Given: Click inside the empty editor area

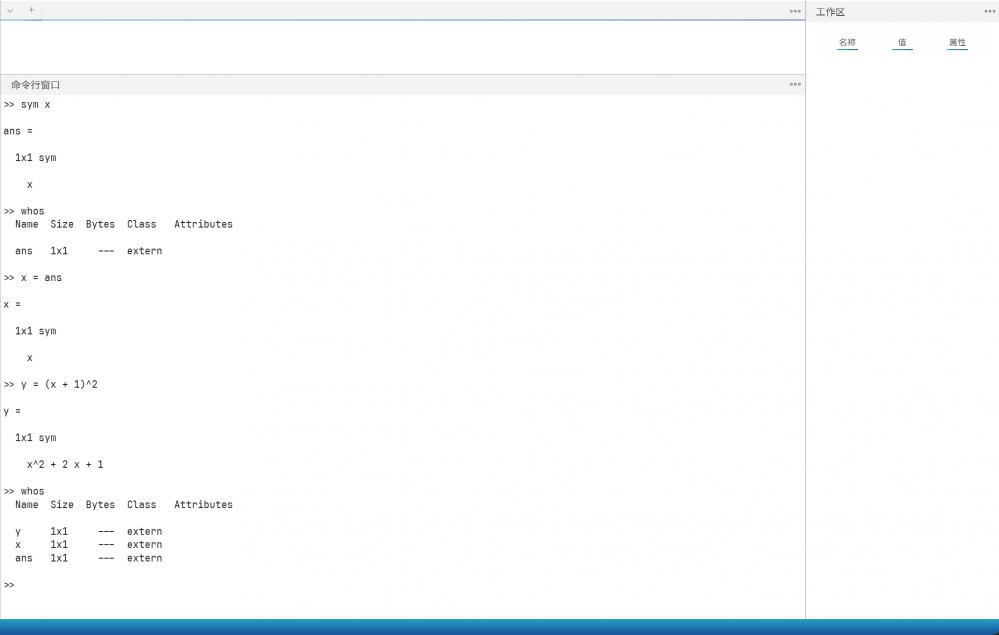Looking at the screenshot, I should [x=400, y=46].
